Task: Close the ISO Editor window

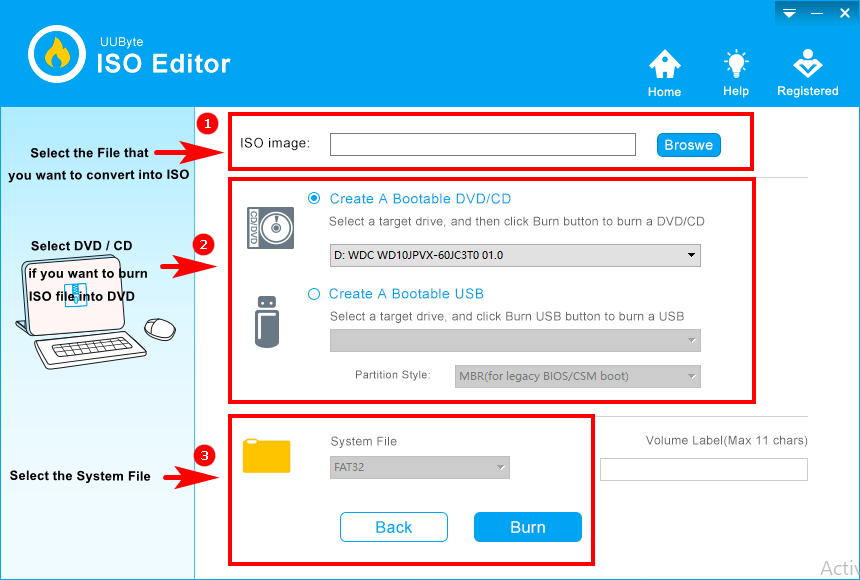Action: tap(845, 13)
